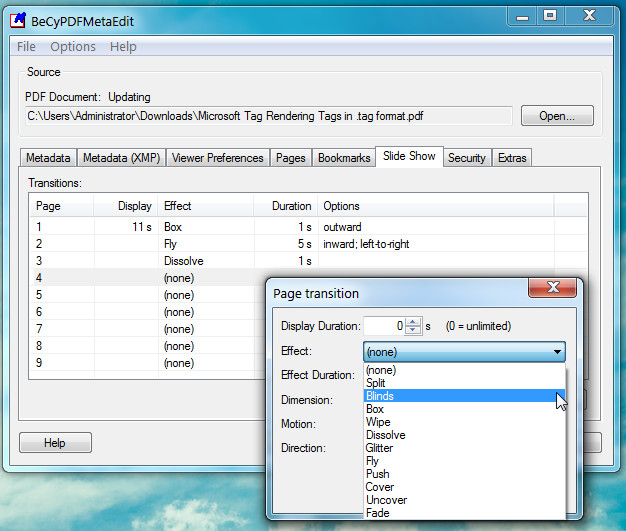Open the File menu
This screenshot has width=626, height=531.
[26, 47]
